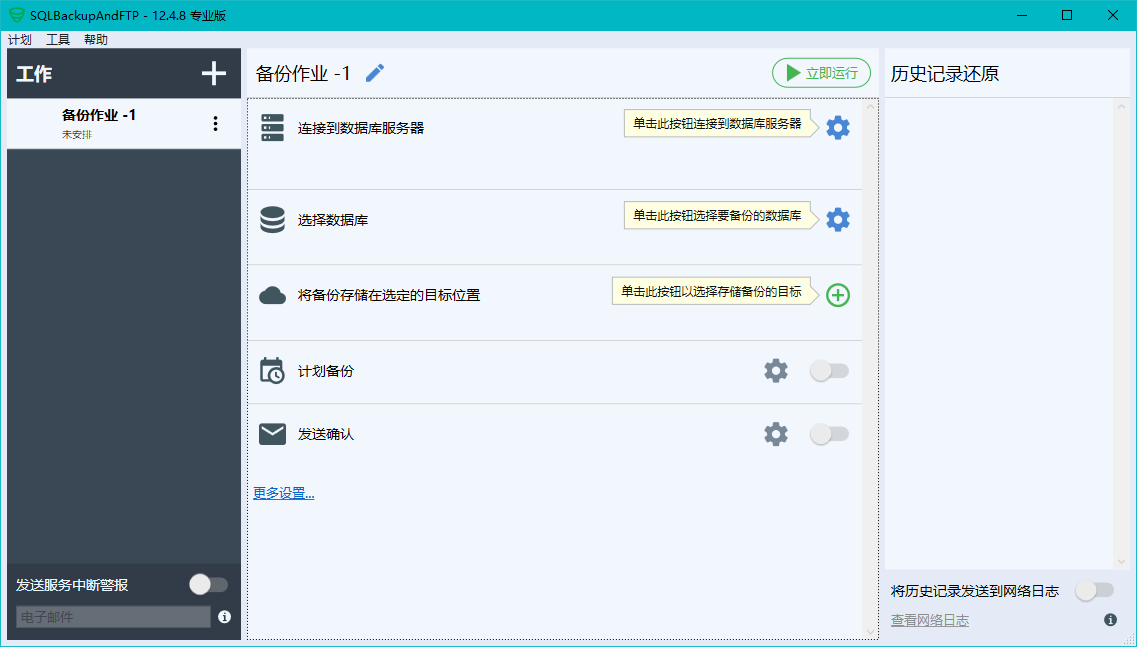The image size is (1137, 647).
Task: Click the 计划备份 label
Action: point(326,371)
